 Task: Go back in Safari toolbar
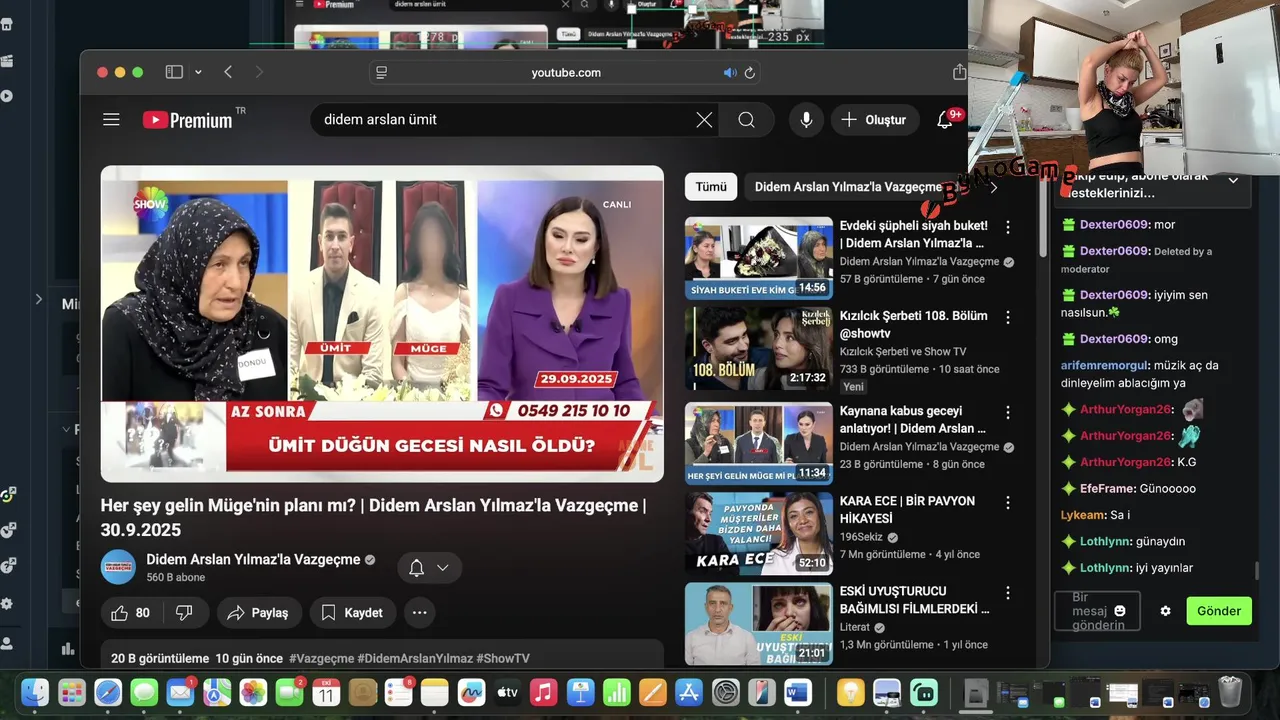228,72
